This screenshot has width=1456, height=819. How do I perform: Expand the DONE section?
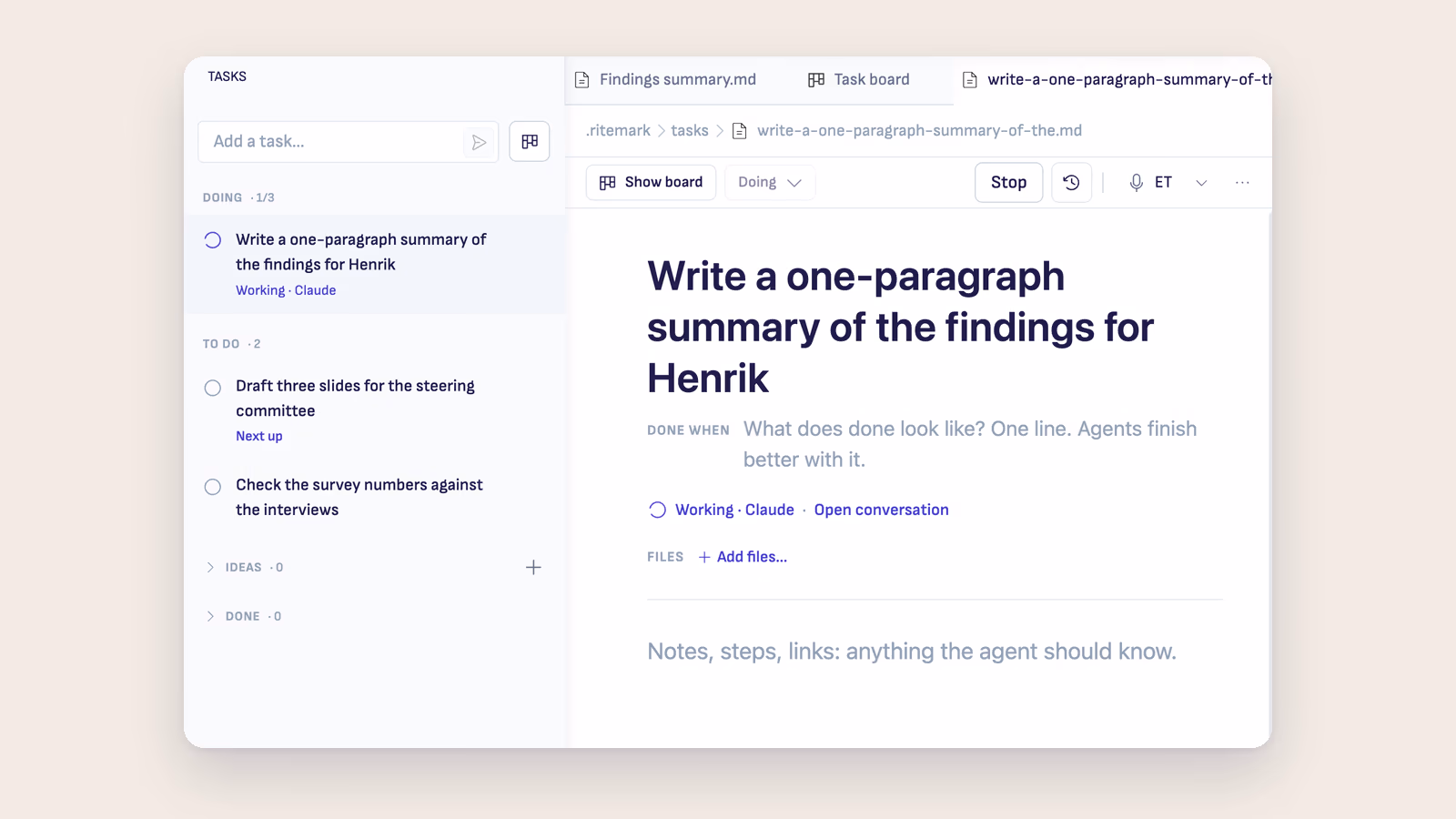coord(210,616)
